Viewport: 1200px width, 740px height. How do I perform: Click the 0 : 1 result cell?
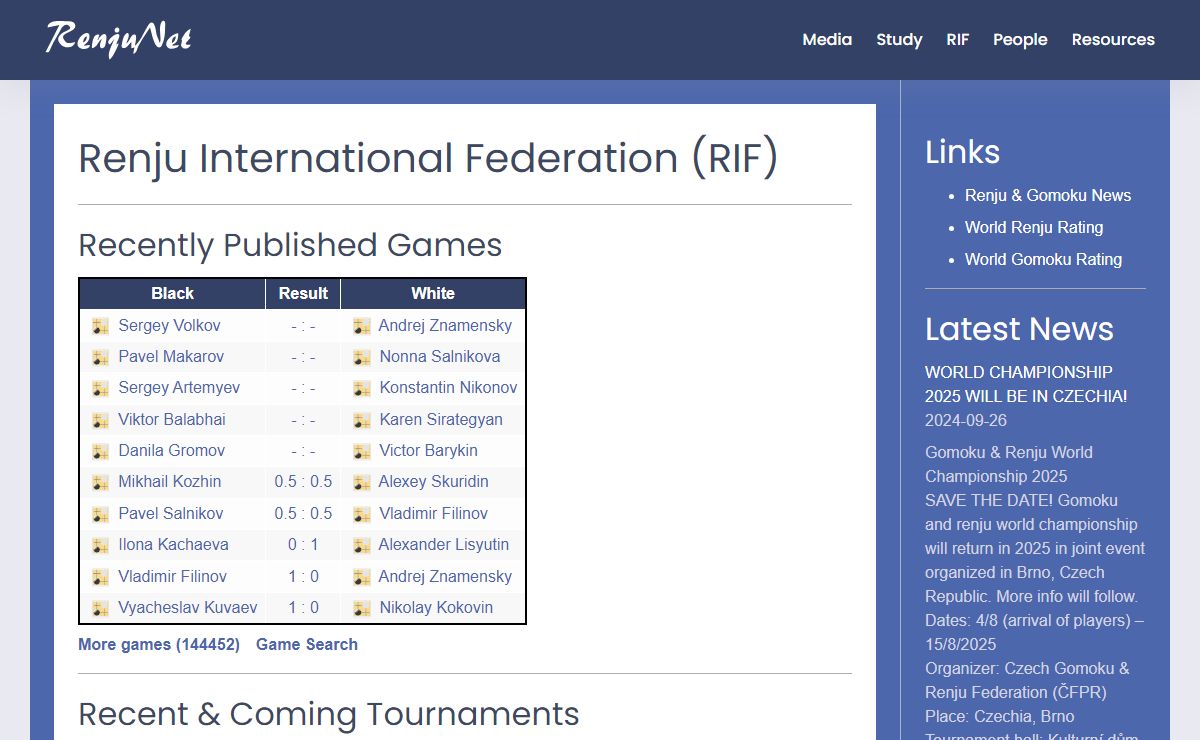click(x=303, y=545)
